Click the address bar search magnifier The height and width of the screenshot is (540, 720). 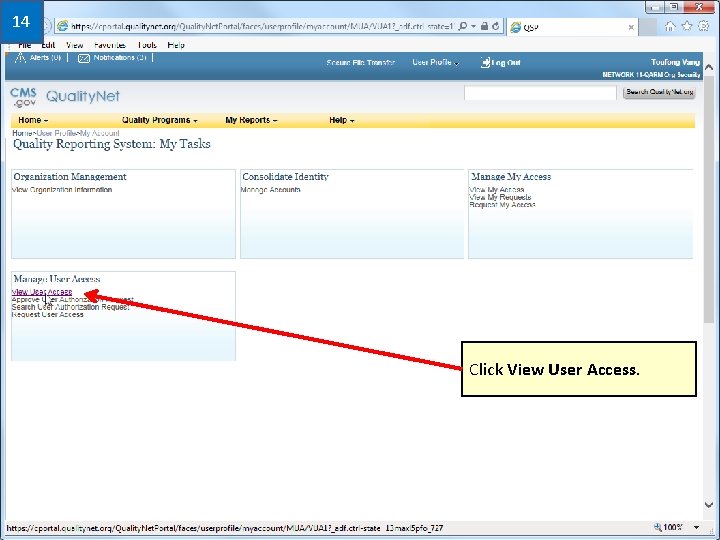[x=463, y=27]
